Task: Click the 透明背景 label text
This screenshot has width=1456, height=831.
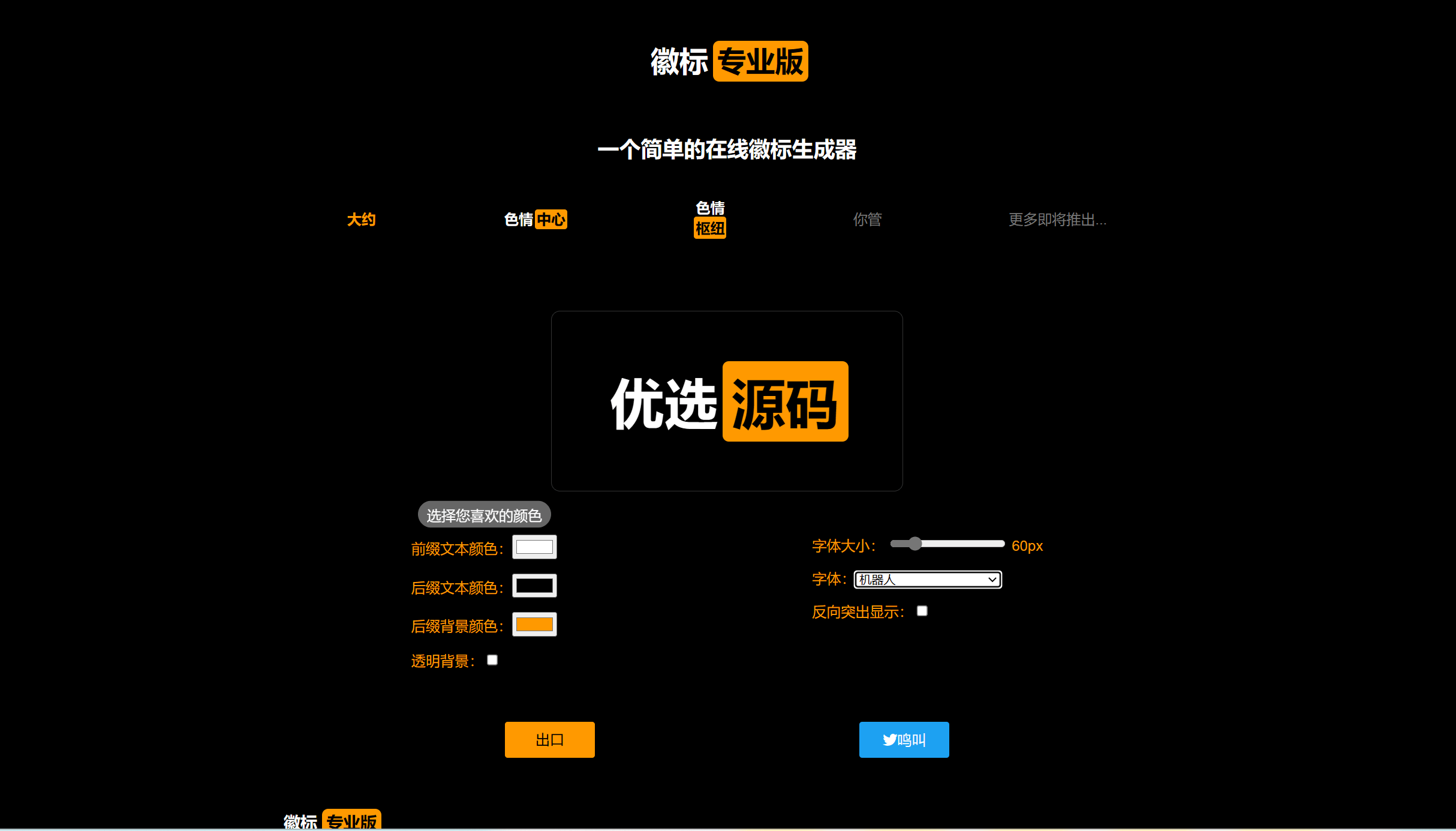Action: click(x=443, y=661)
